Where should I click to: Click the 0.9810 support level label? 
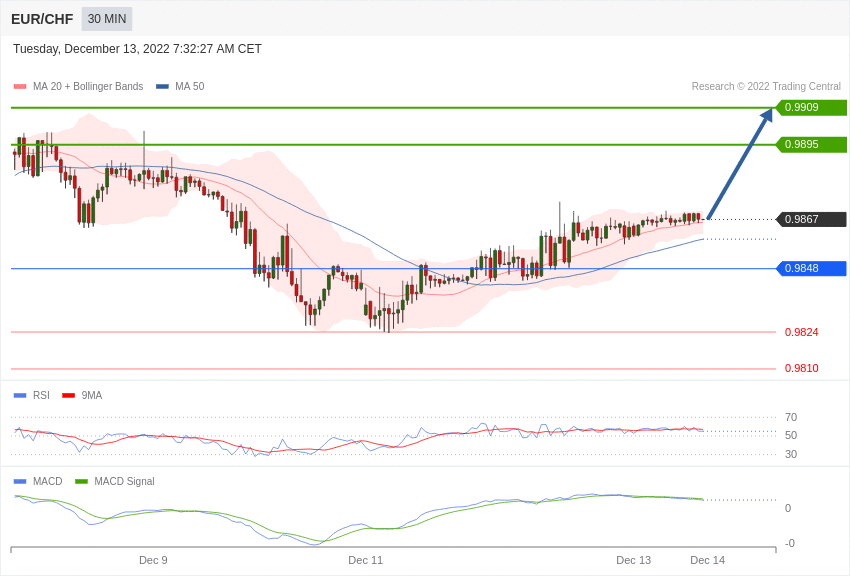tap(802, 368)
